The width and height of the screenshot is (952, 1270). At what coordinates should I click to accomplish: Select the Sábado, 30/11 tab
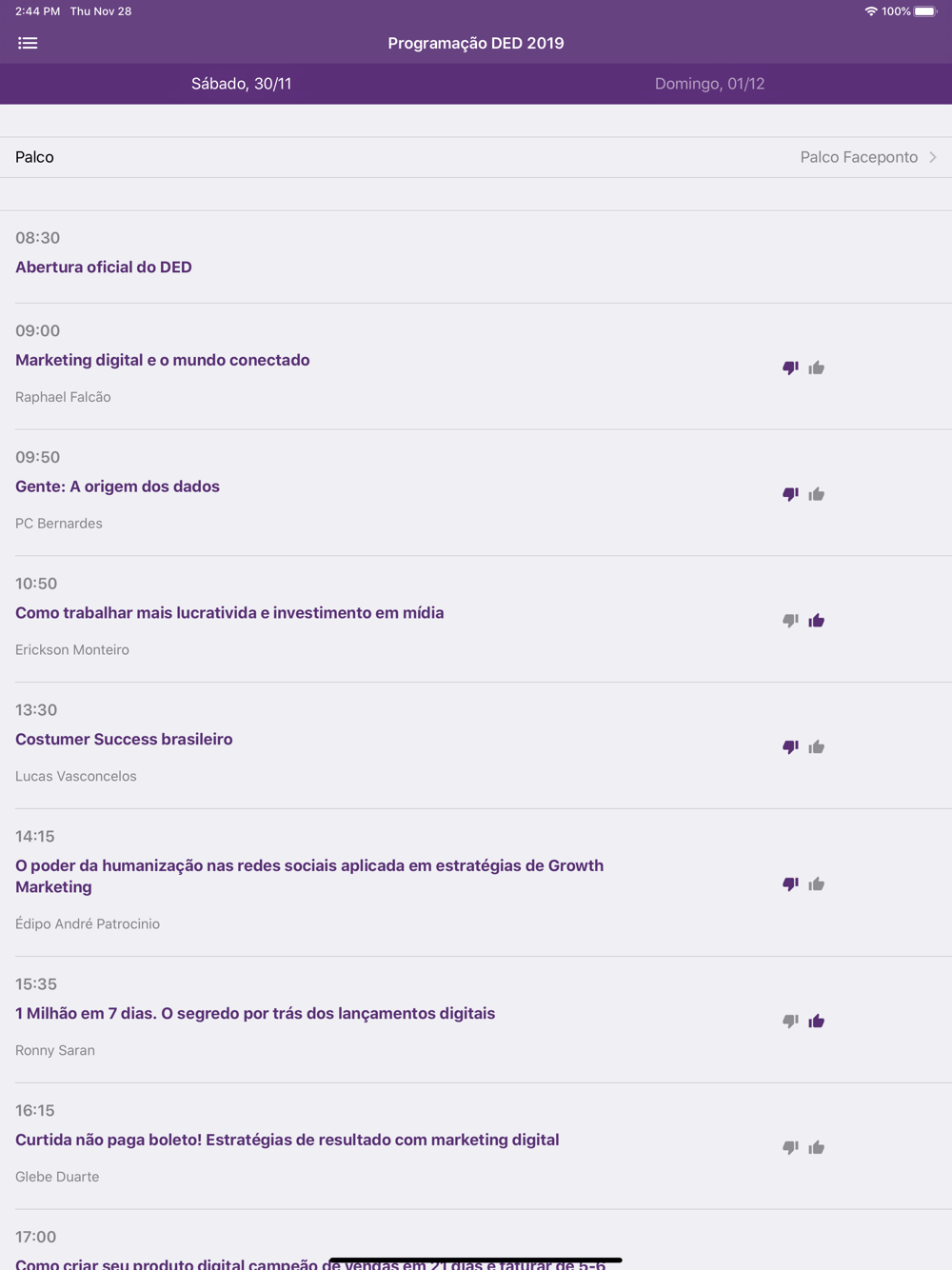242,84
